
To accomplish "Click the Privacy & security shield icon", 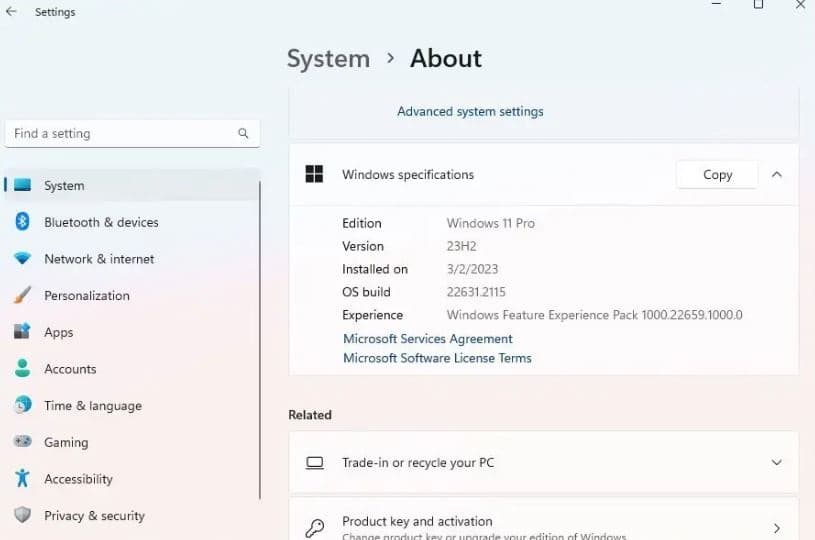I will [23, 516].
